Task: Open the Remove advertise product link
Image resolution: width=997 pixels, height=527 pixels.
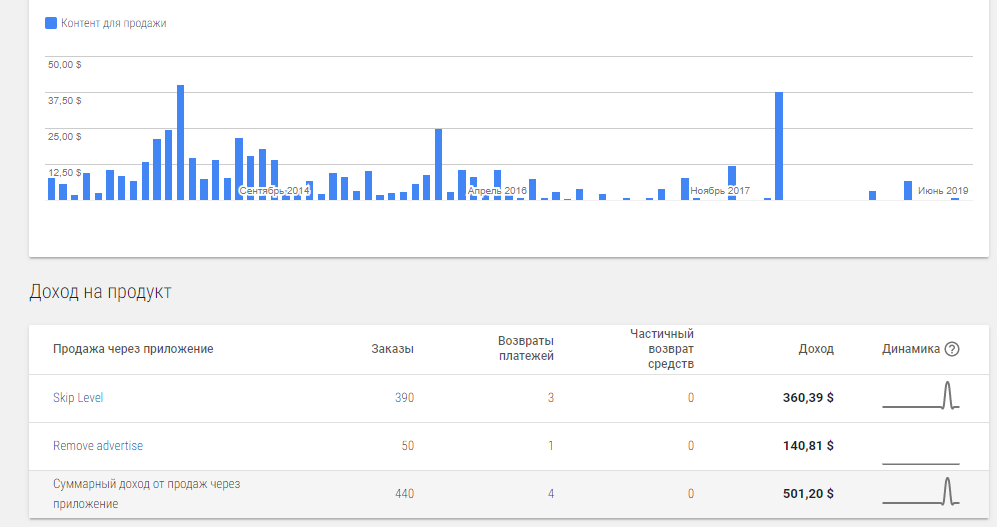Action: 98,446
